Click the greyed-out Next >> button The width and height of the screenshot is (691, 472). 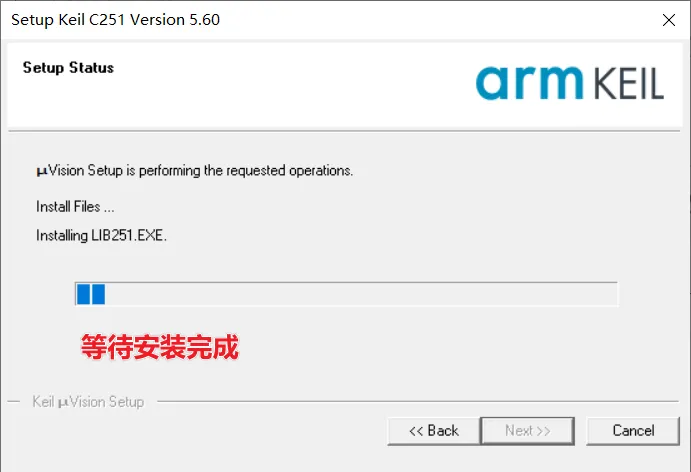[x=528, y=431]
